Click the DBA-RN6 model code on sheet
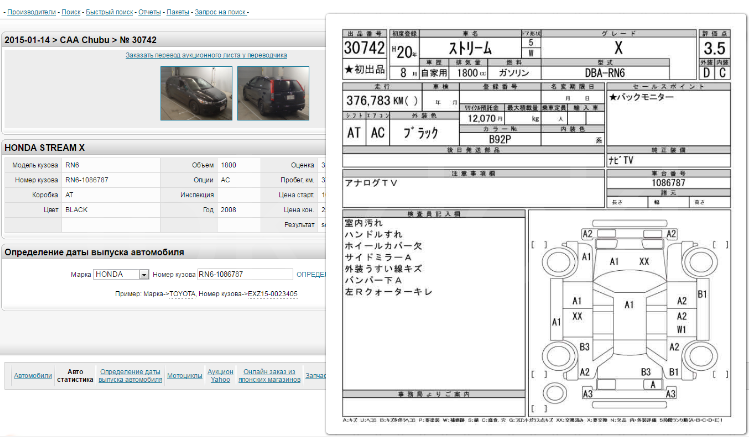 coord(605,73)
